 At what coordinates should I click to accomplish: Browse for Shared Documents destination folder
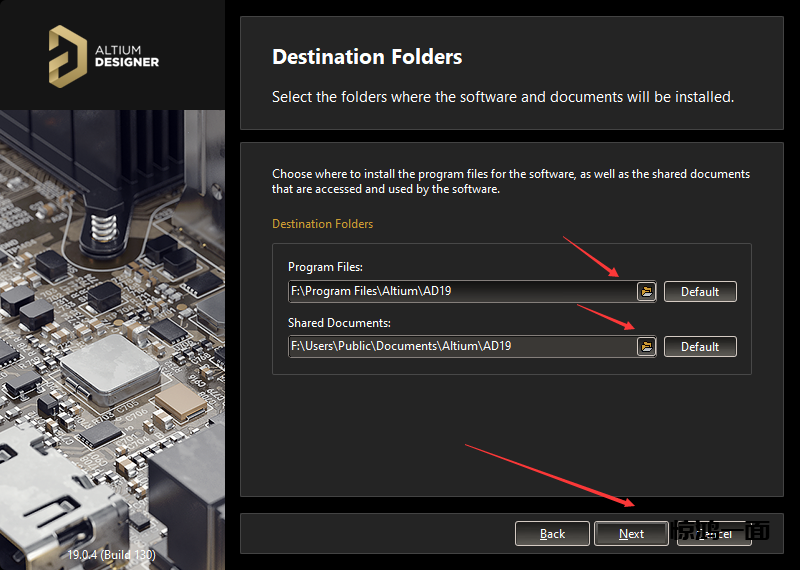click(646, 346)
